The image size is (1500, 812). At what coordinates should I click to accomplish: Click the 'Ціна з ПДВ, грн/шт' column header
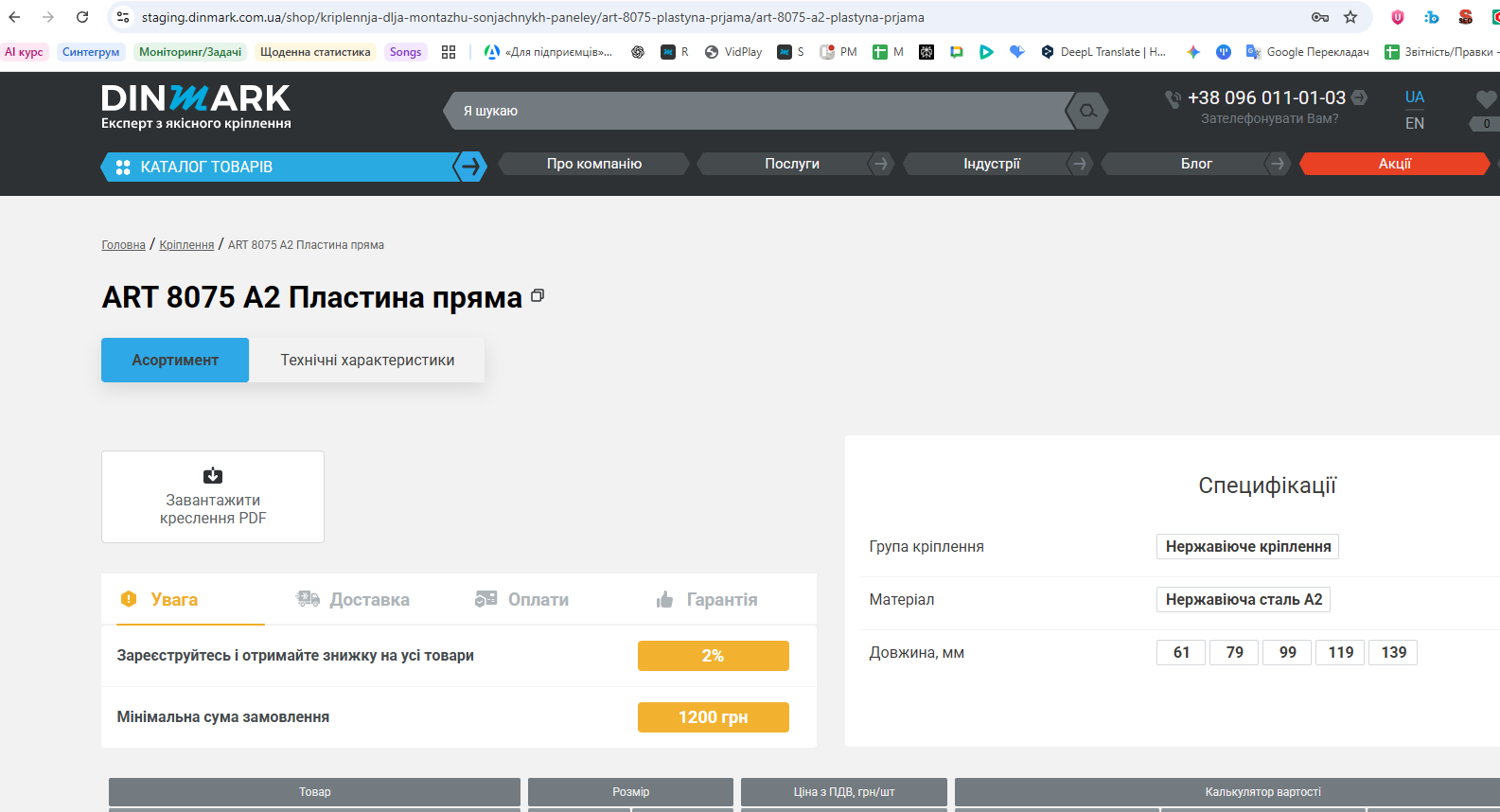pos(844,792)
